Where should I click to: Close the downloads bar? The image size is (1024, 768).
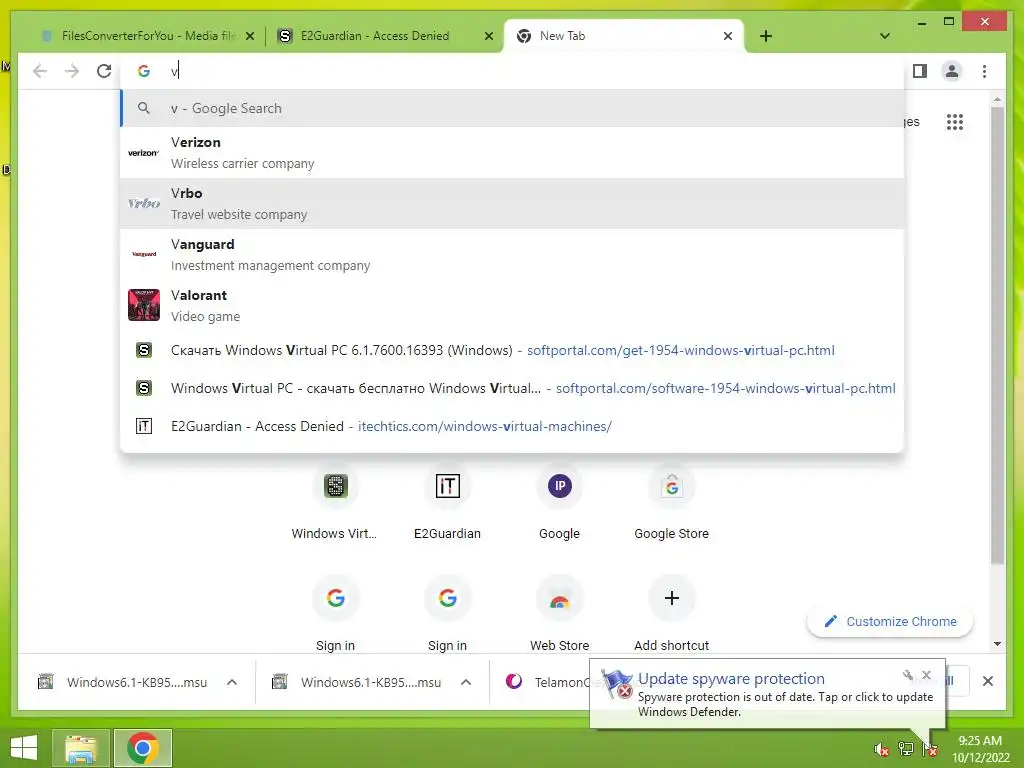tap(988, 681)
